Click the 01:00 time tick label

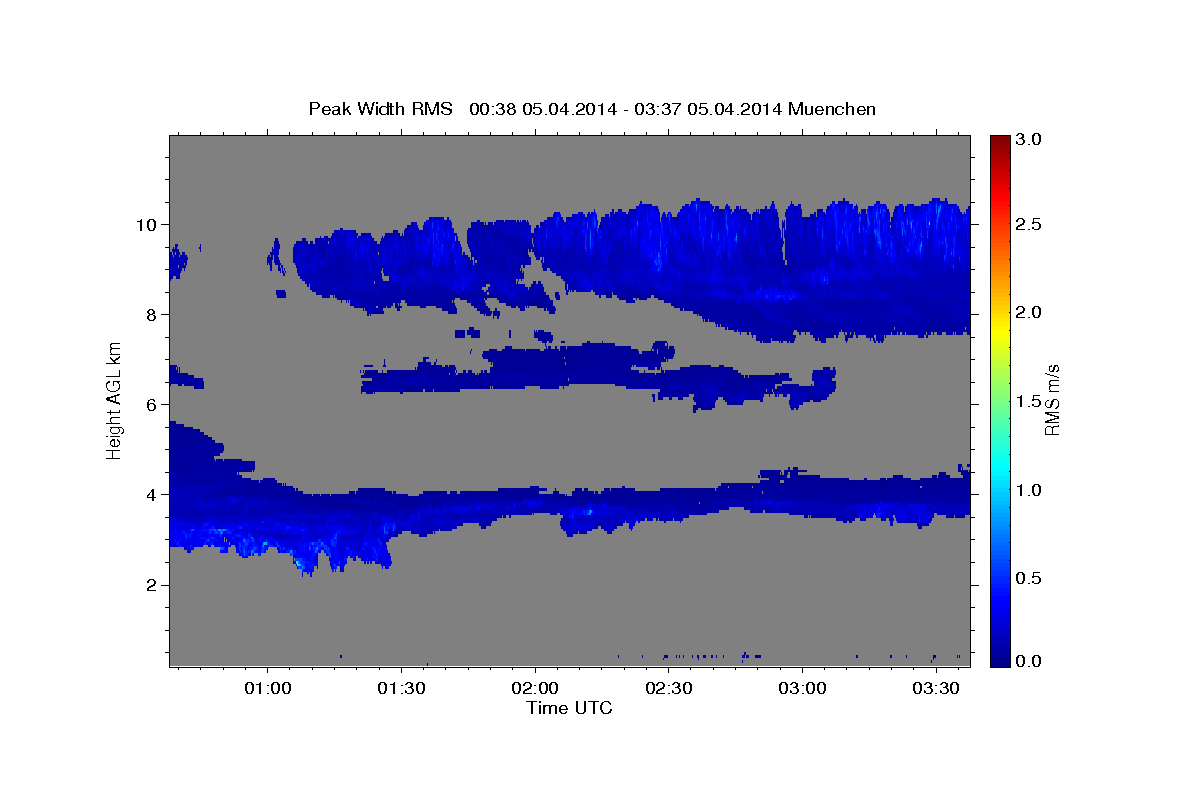[x=268, y=688]
